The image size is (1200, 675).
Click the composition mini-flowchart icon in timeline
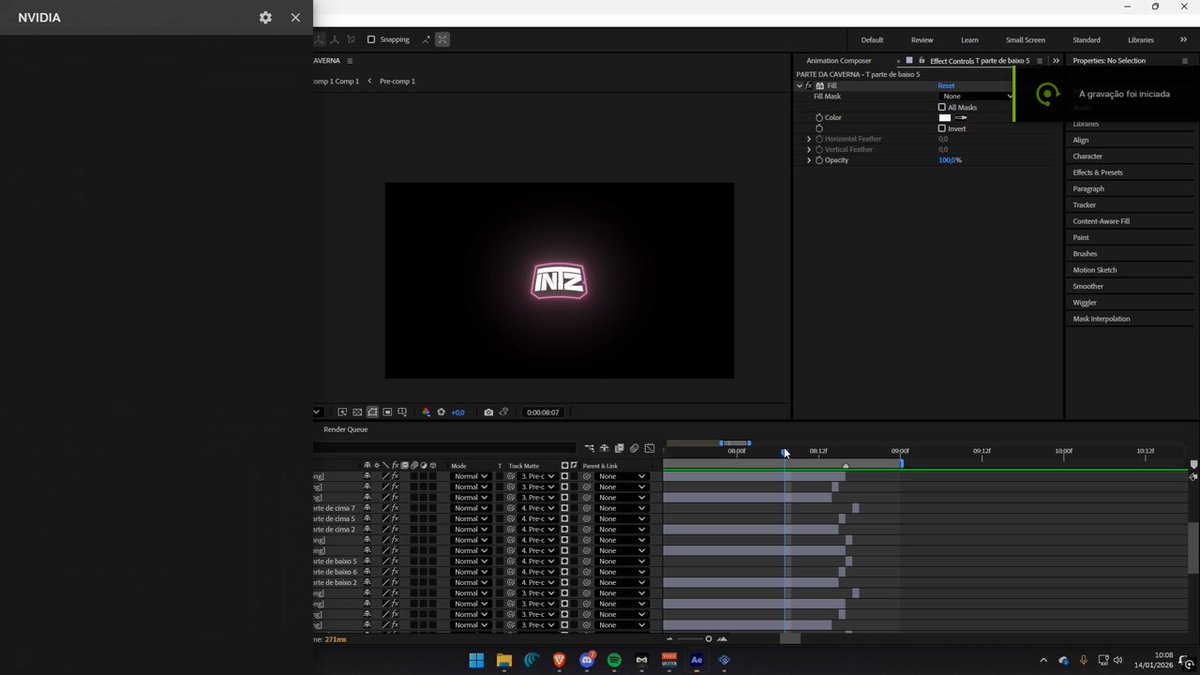click(590, 448)
